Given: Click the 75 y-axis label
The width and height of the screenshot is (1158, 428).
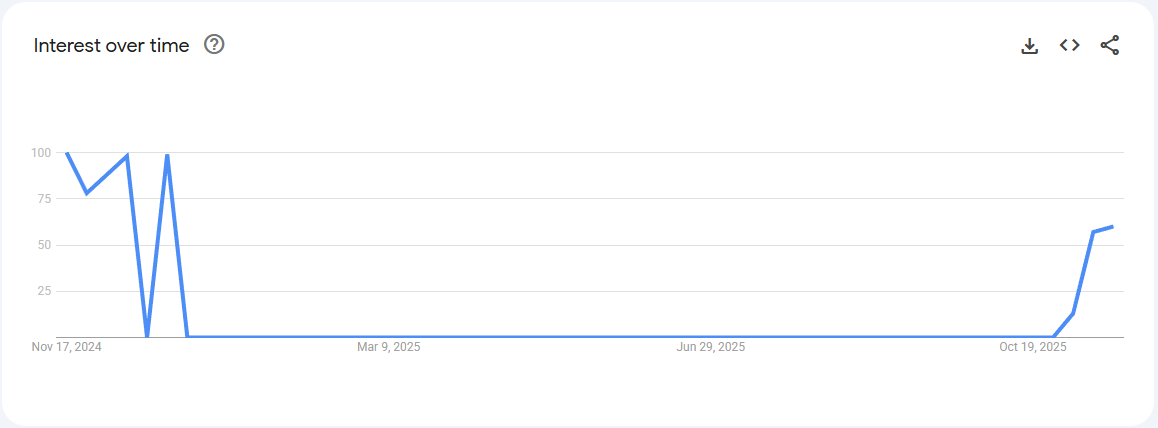Looking at the screenshot, I should click(x=43, y=199).
